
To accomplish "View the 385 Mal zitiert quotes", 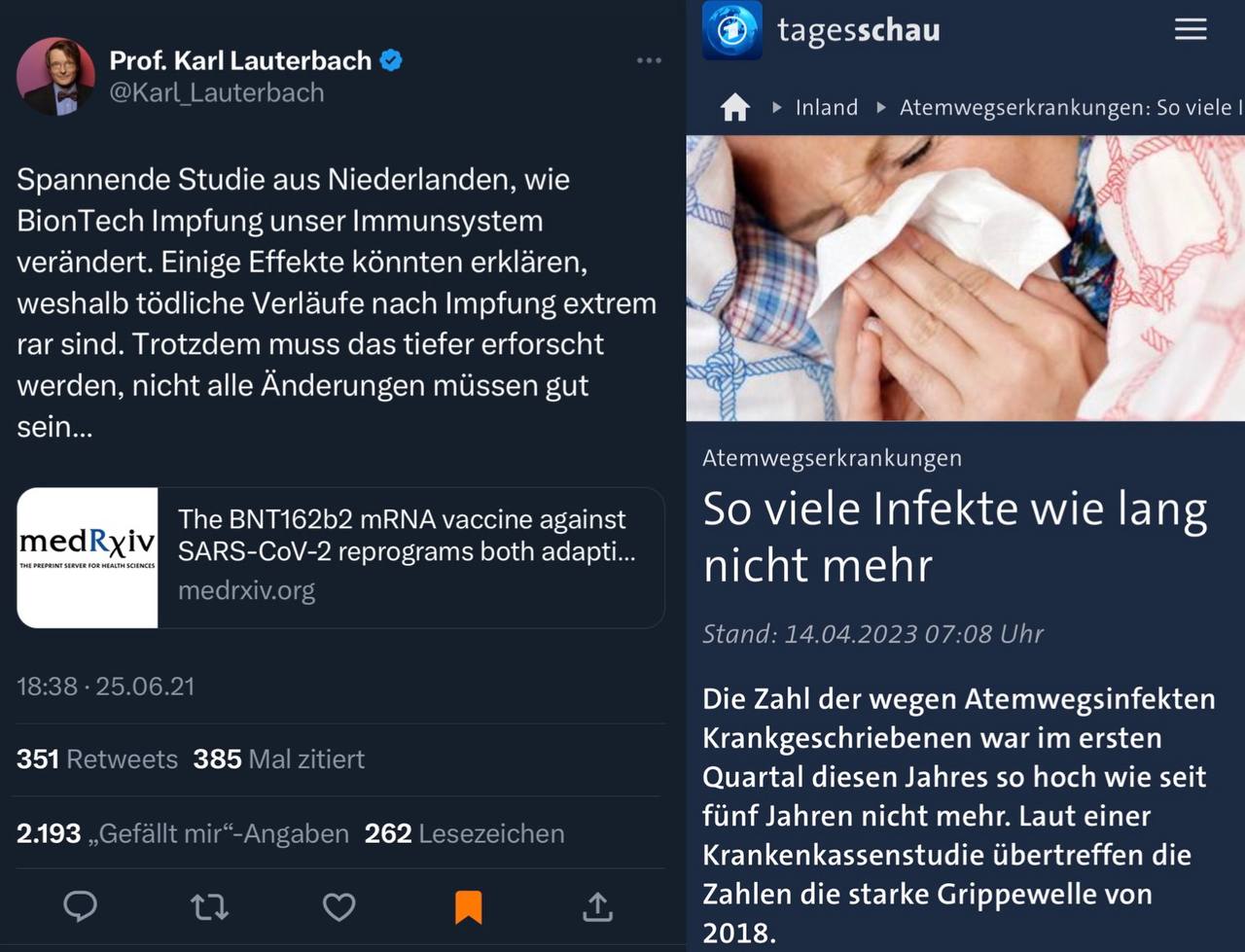I will pos(279,758).
